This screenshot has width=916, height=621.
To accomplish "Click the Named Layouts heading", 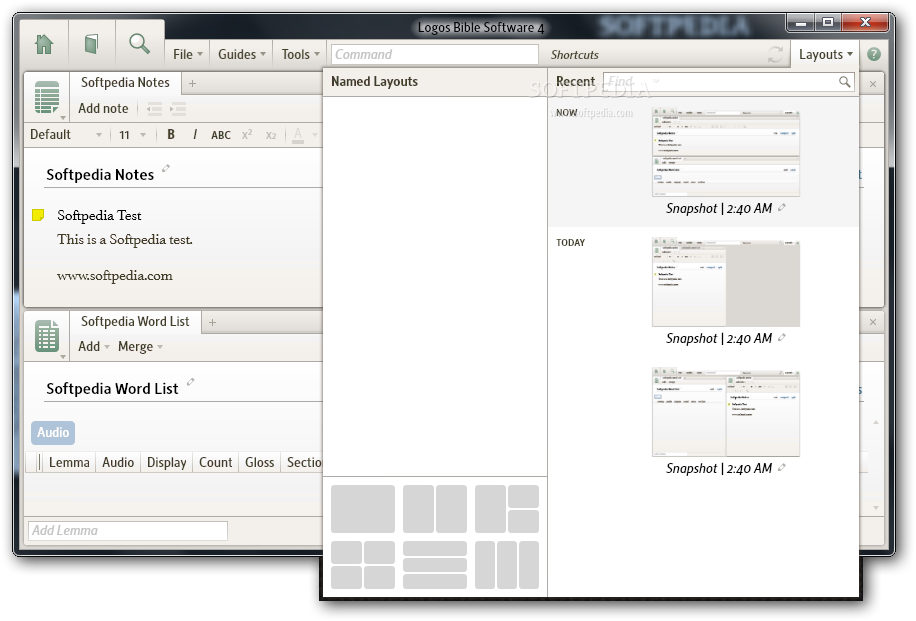I will [x=374, y=82].
